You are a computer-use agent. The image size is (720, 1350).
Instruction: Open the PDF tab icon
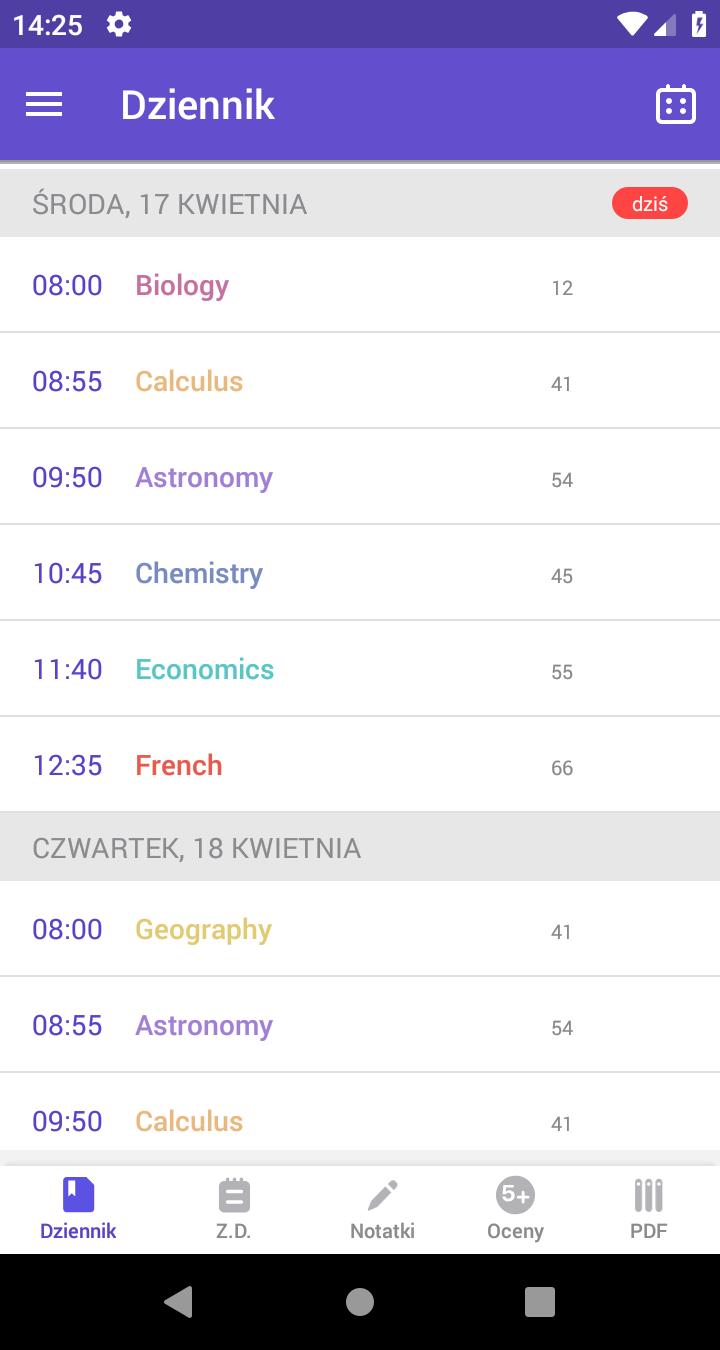pos(648,1209)
